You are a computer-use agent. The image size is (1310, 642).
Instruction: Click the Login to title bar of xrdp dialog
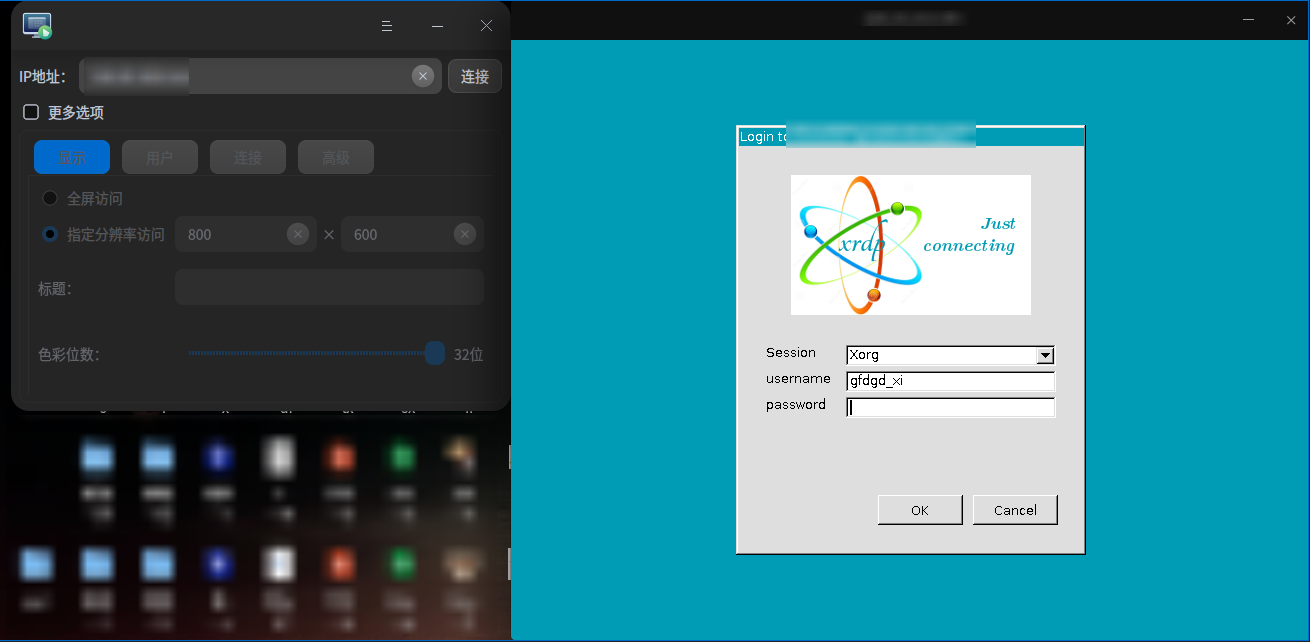pos(911,137)
